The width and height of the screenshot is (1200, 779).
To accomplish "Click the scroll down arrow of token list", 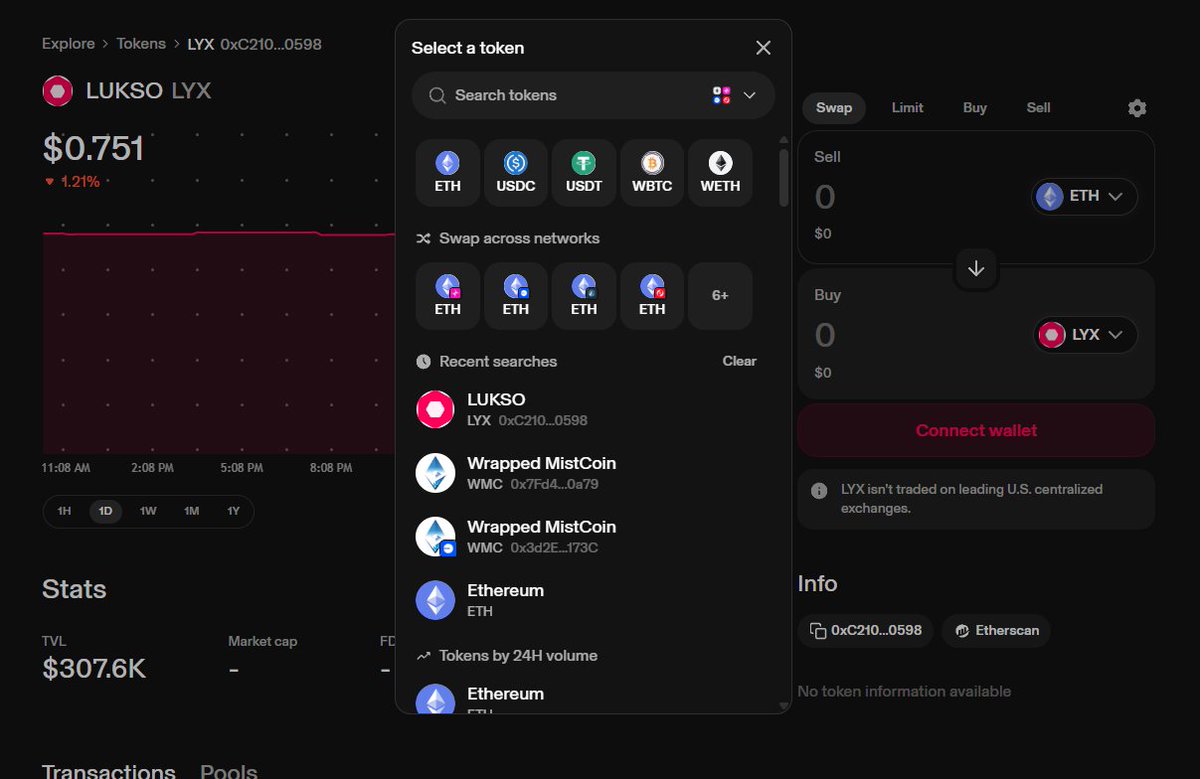I will point(784,706).
